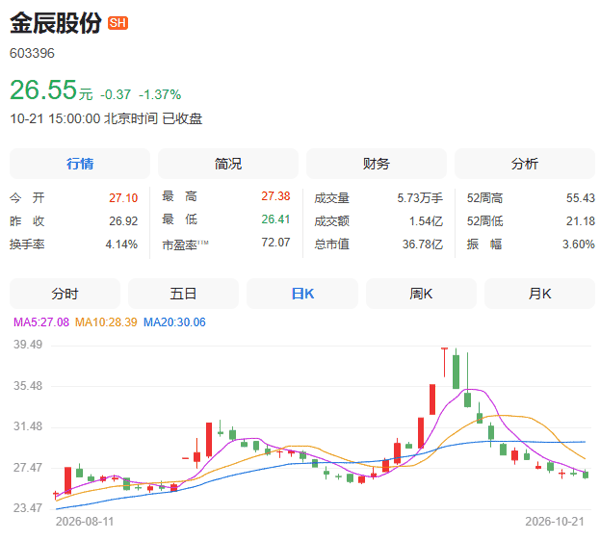Click the stock name 金辰股份
This screenshot has height=540, width=600.
(x=56, y=23)
